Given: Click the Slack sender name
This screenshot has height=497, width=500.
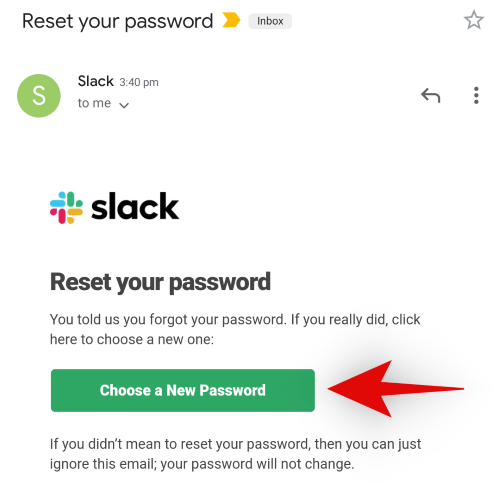Looking at the screenshot, I should pos(96,81).
